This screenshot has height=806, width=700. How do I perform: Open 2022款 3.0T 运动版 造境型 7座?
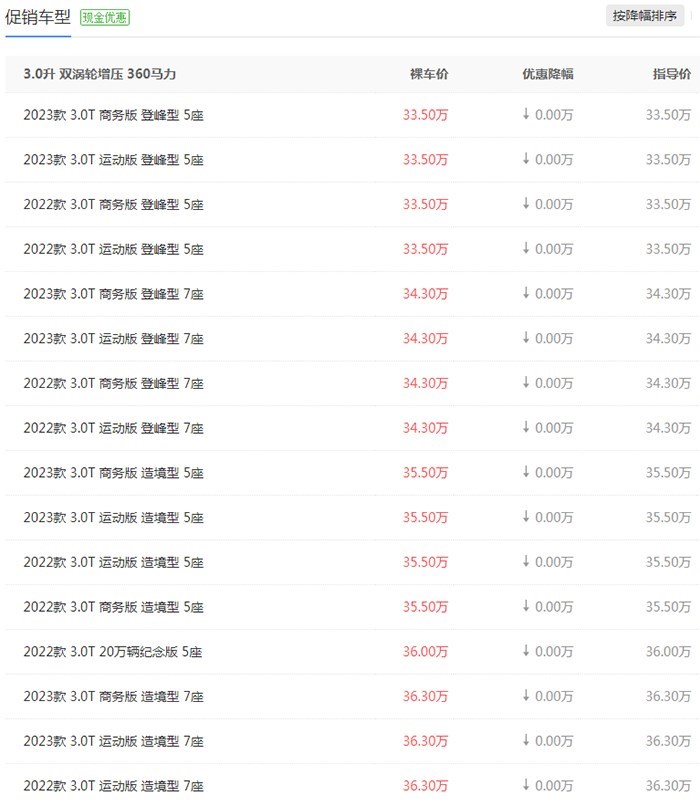(x=114, y=785)
